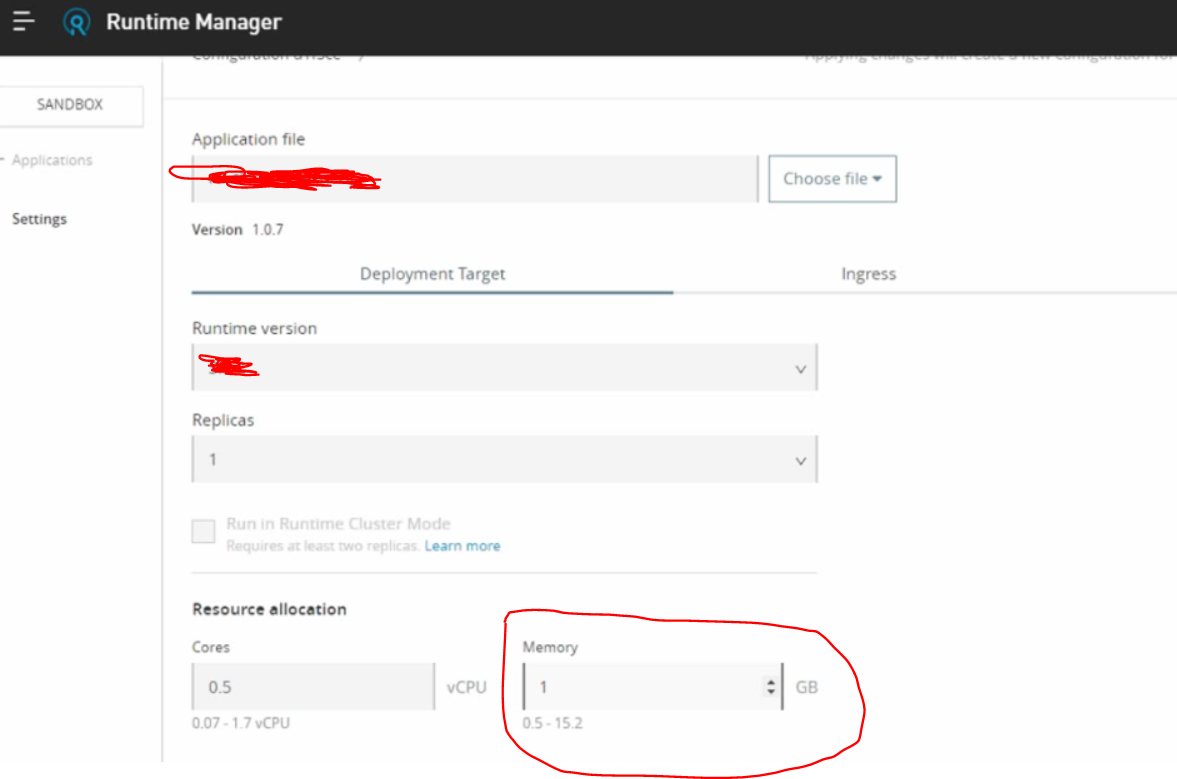Select the Deployment Target tab
The image size is (1177, 779).
pyautogui.click(x=432, y=273)
